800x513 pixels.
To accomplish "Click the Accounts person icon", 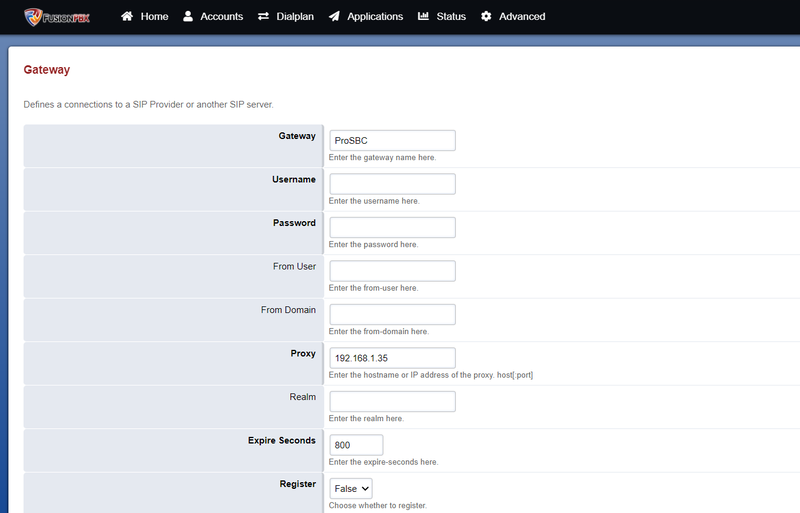I will 188,16.
